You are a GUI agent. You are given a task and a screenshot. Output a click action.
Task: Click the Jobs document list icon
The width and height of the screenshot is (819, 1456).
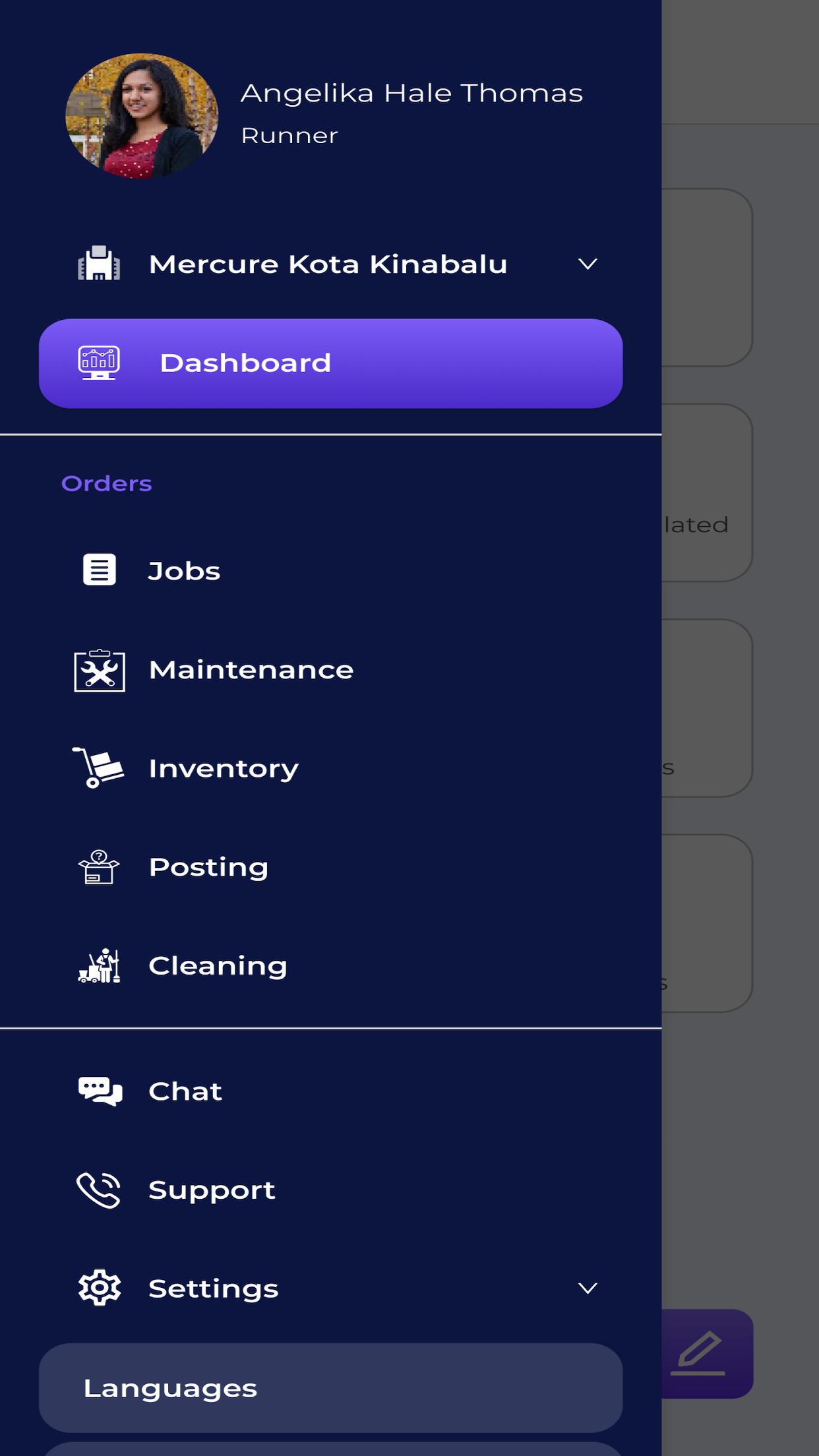[x=100, y=570]
